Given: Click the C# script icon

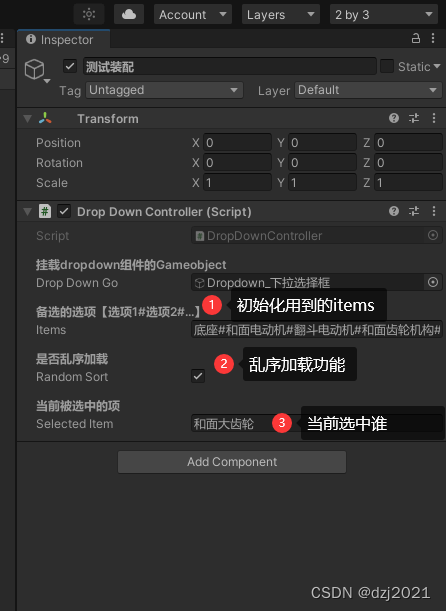Looking at the screenshot, I should (45, 211).
